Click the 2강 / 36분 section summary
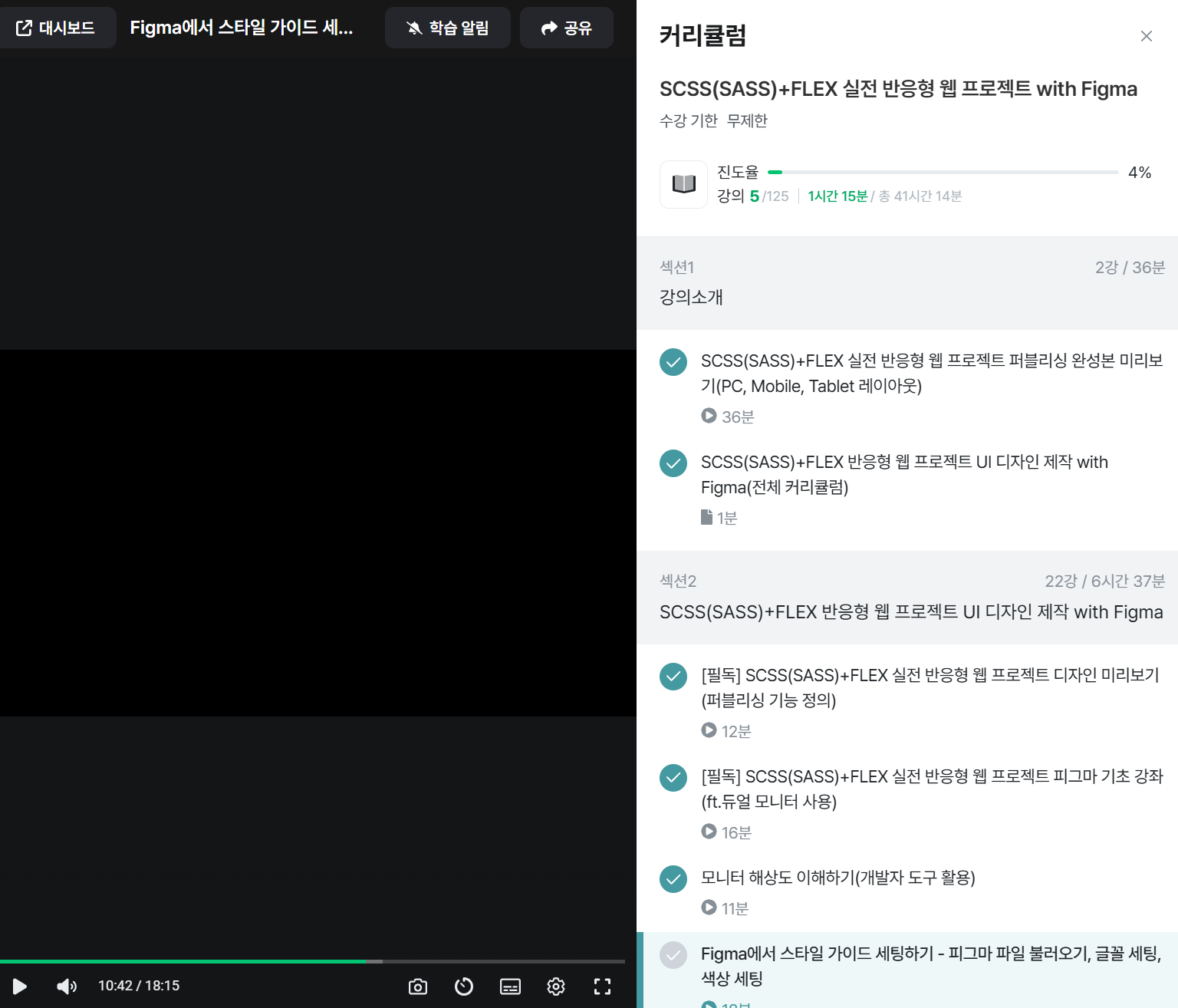 (x=1130, y=268)
